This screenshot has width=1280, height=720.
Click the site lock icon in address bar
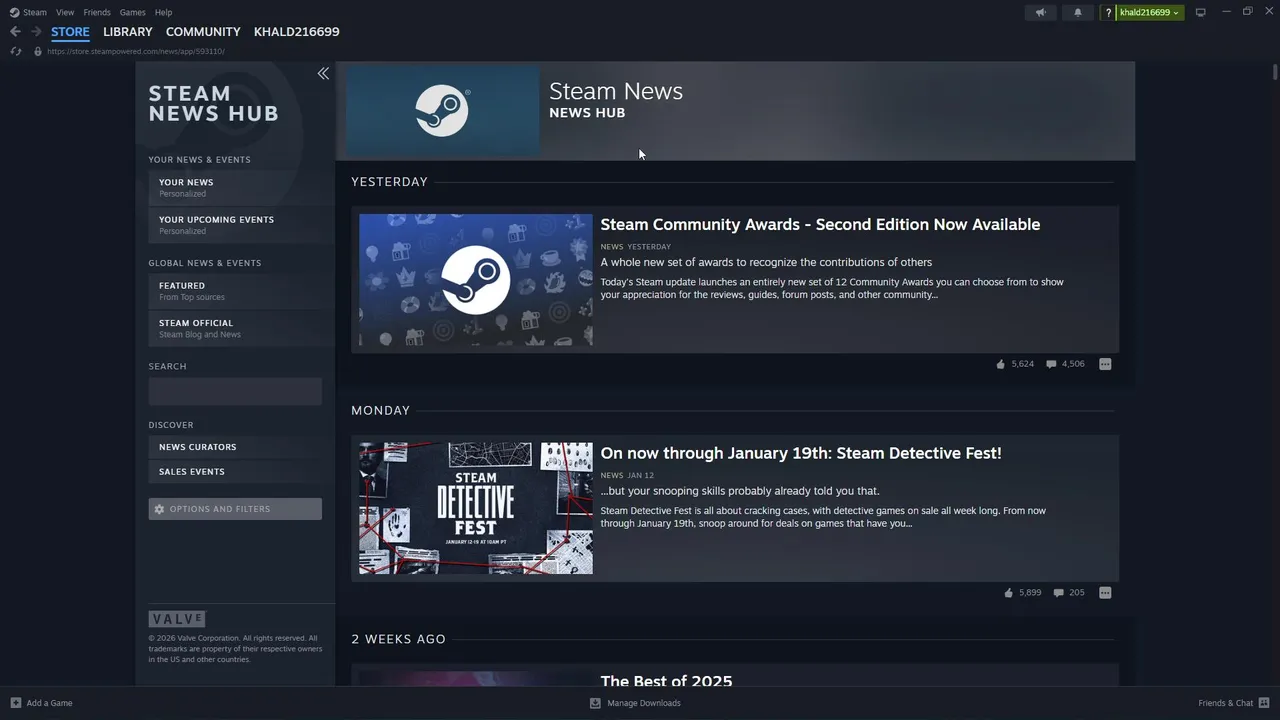pyautogui.click(x=38, y=51)
